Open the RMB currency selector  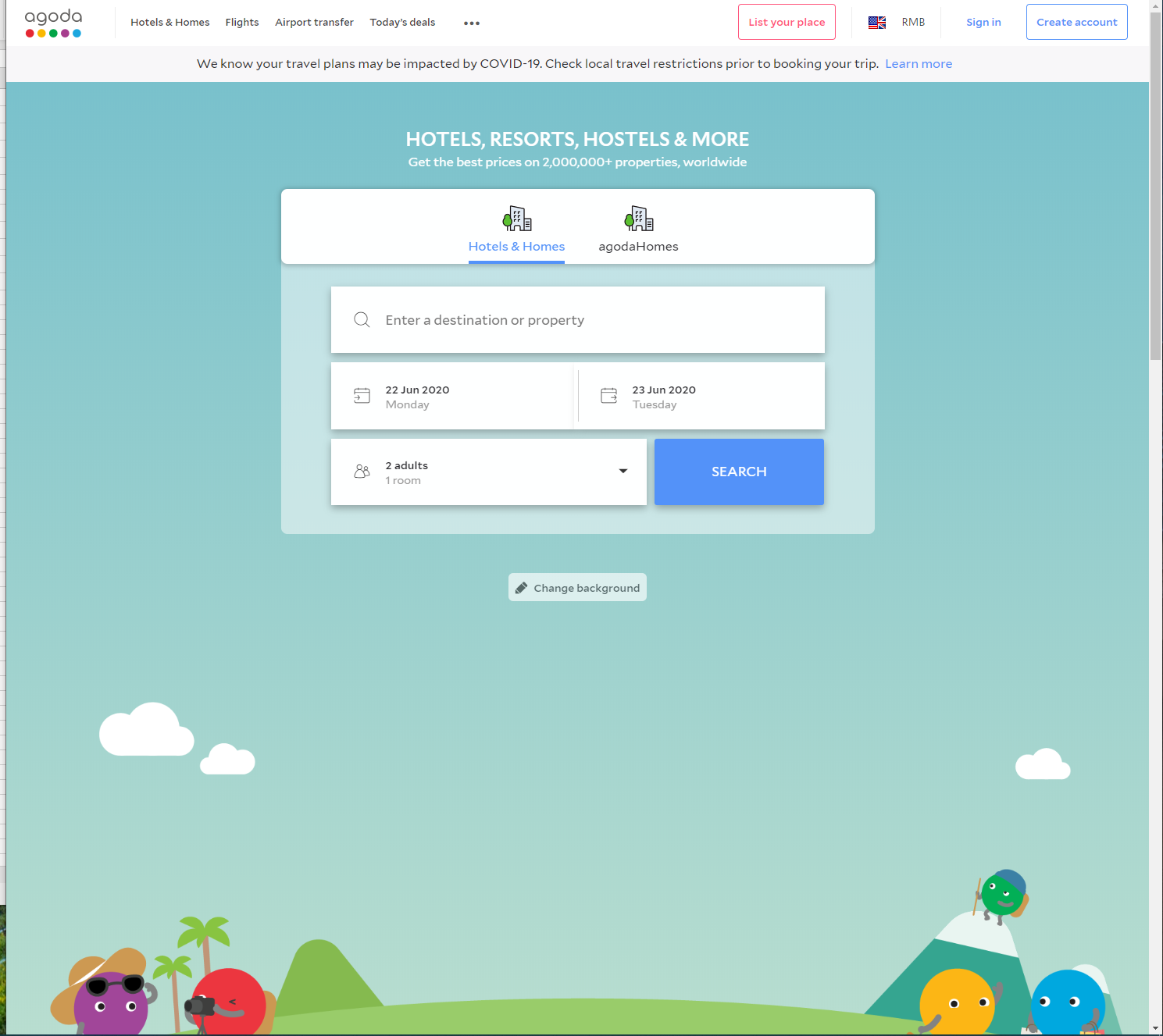click(x=912, y=23)
